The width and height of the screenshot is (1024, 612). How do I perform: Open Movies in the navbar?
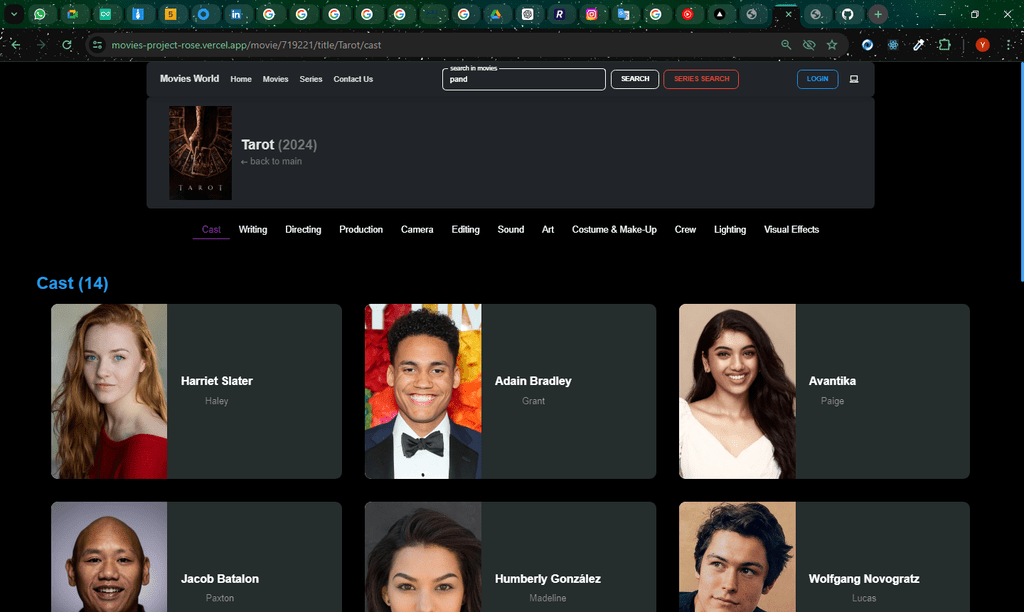(276, 79)
